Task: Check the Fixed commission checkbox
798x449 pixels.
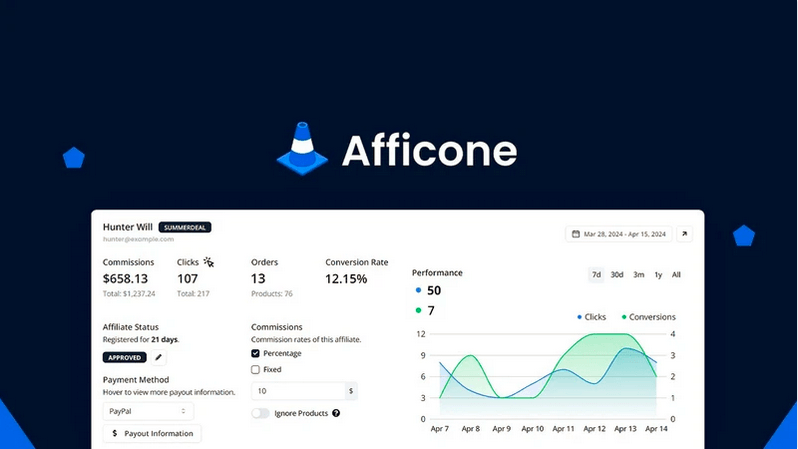Action: tap(255, 370)
